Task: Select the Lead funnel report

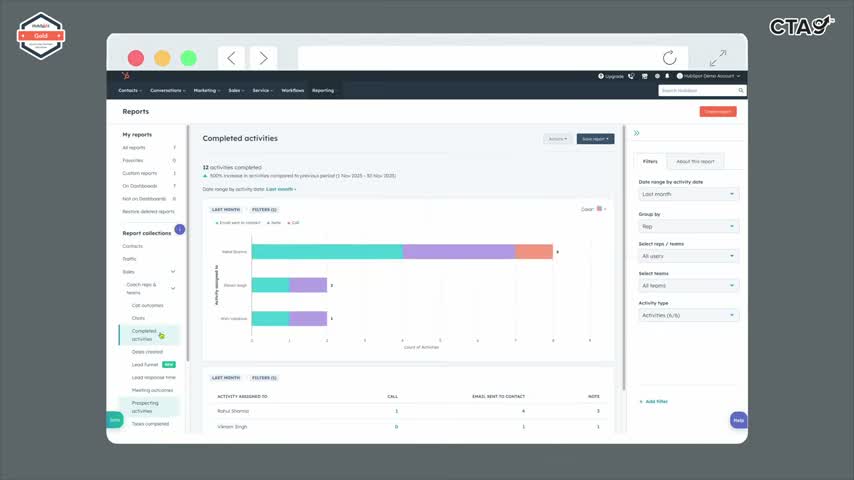Action: pyautogui.click(x=145, y=364)
